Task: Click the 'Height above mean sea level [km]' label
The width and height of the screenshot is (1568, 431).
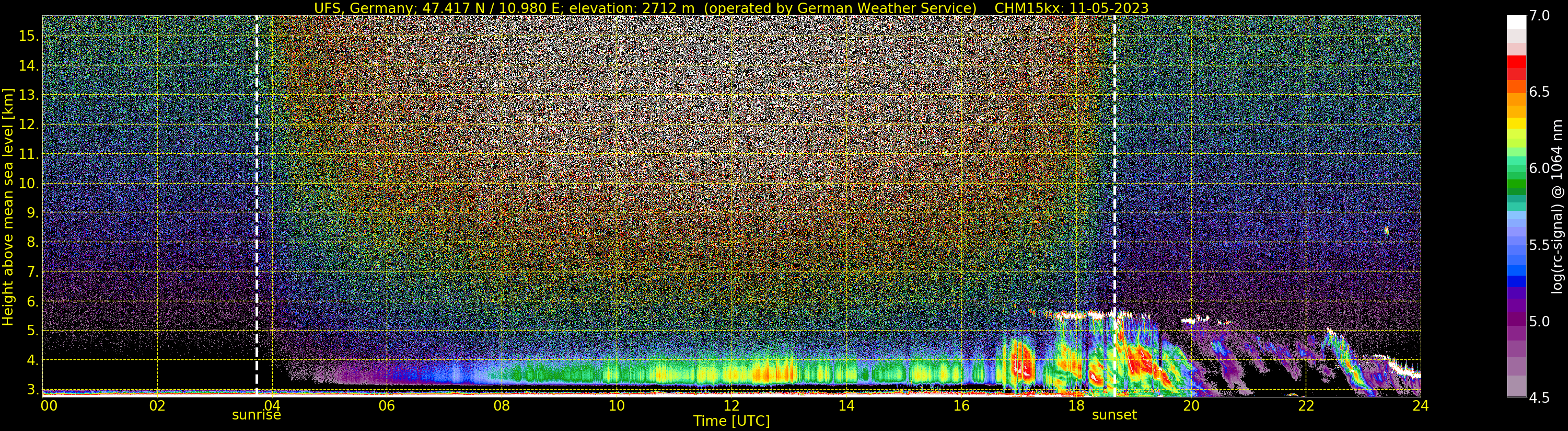Action: [8, 206]
